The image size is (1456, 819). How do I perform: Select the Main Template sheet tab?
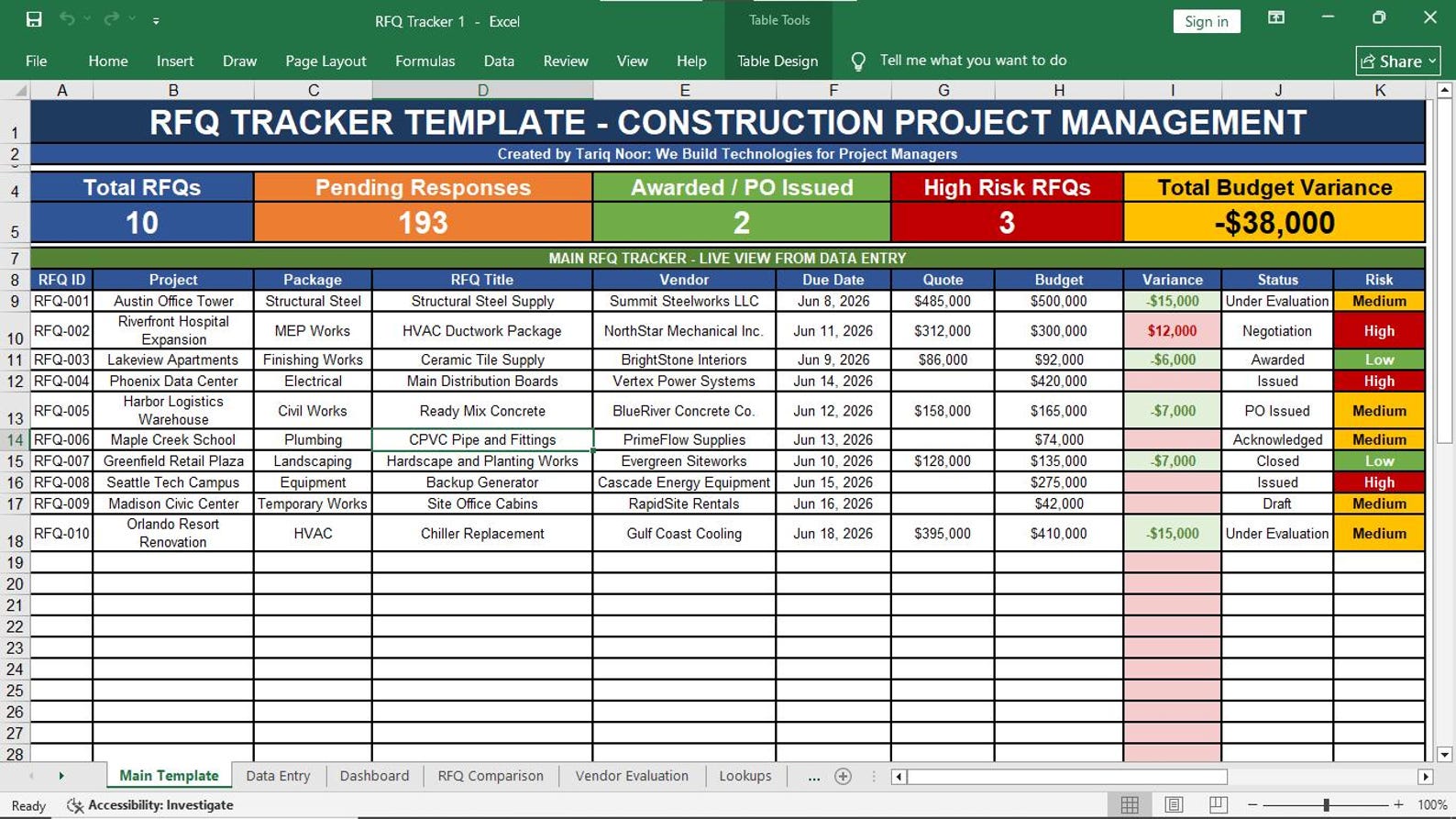coord(169,776)
